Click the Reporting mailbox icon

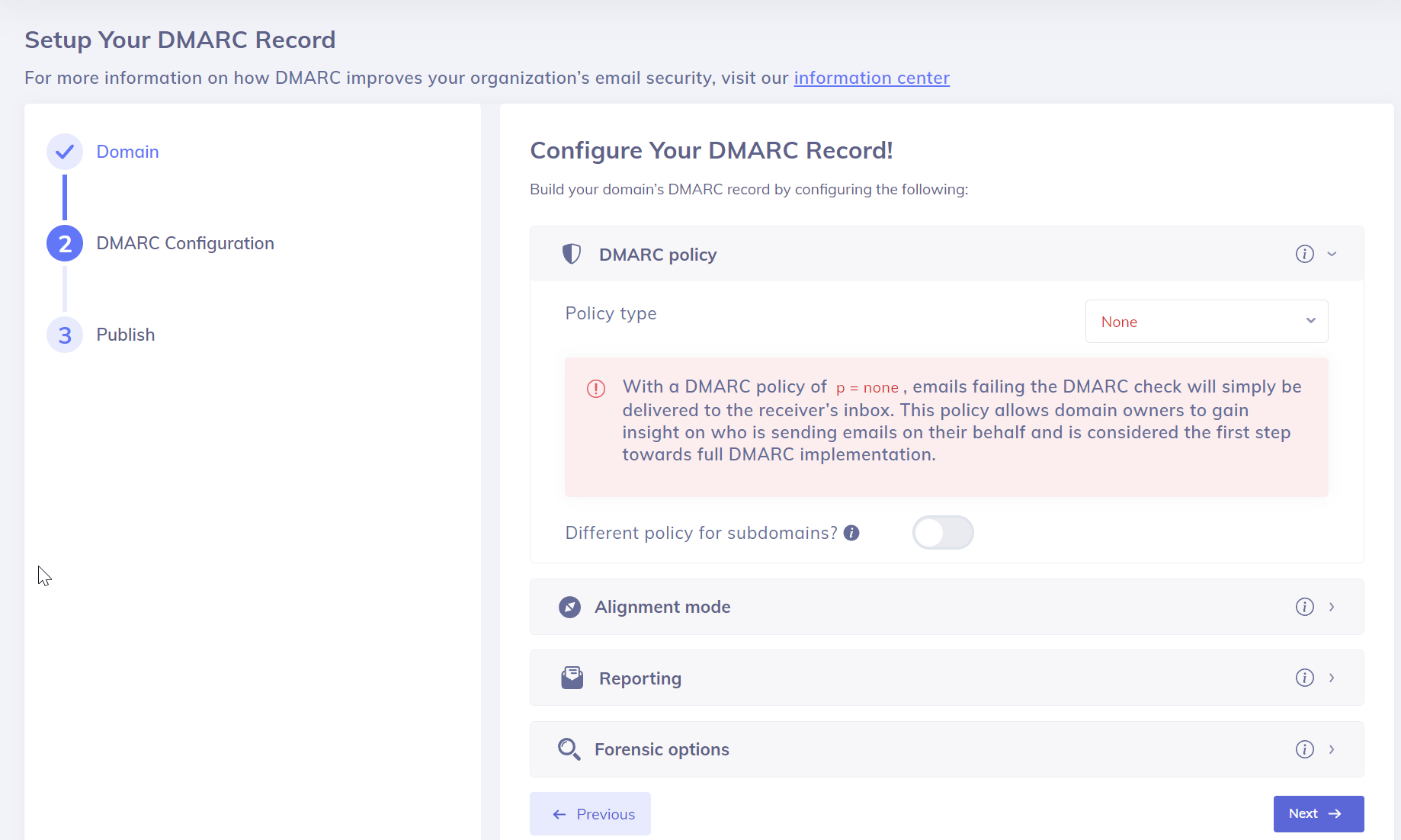pyautogui.click(x=572, y=678)
